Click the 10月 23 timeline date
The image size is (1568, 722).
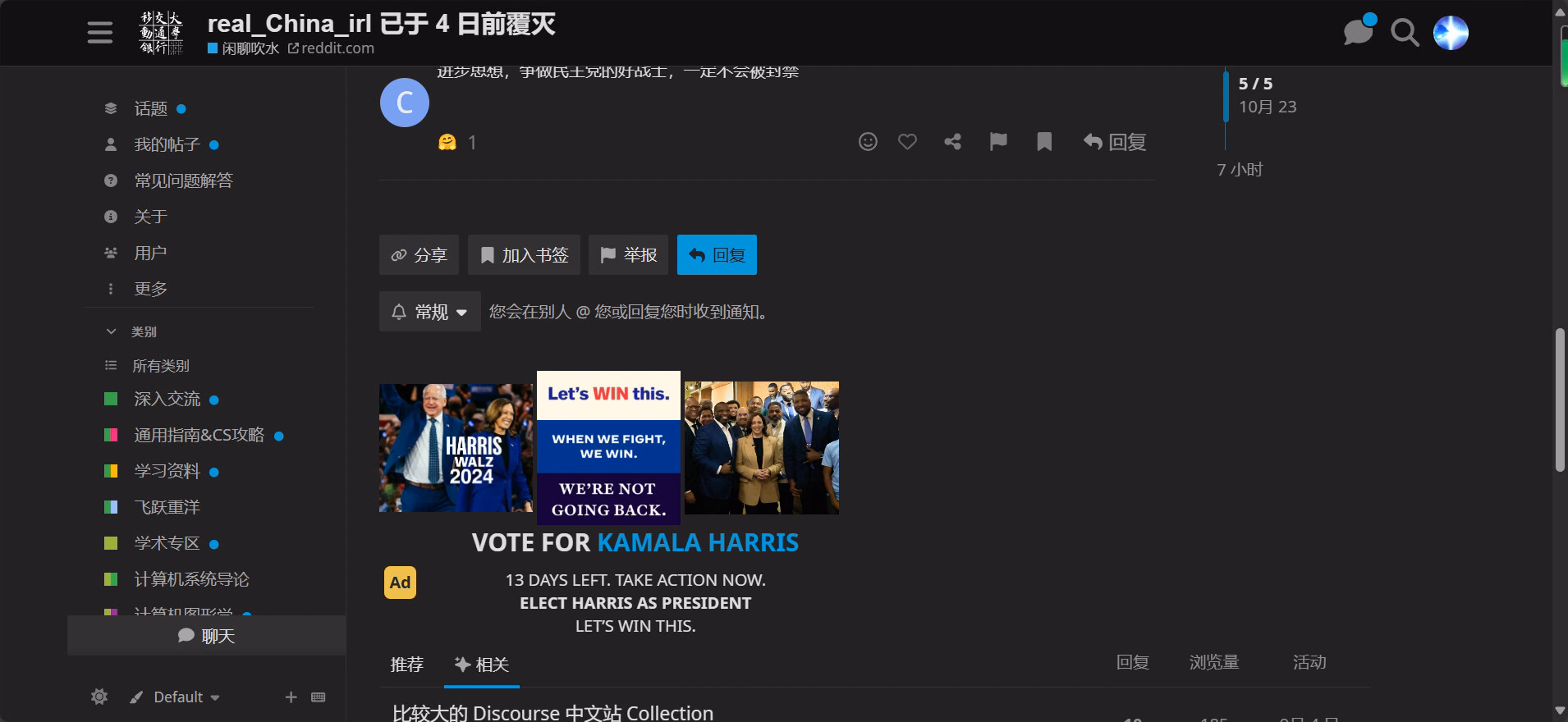pos(1268,107)
